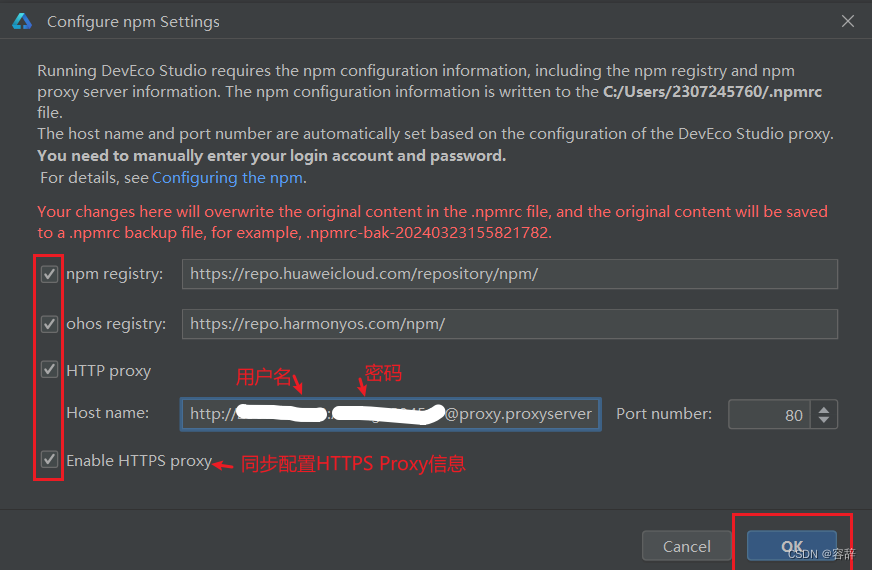Click the Port number label
The width and height of the screenshot is (872, 570).
click(664, 414)
